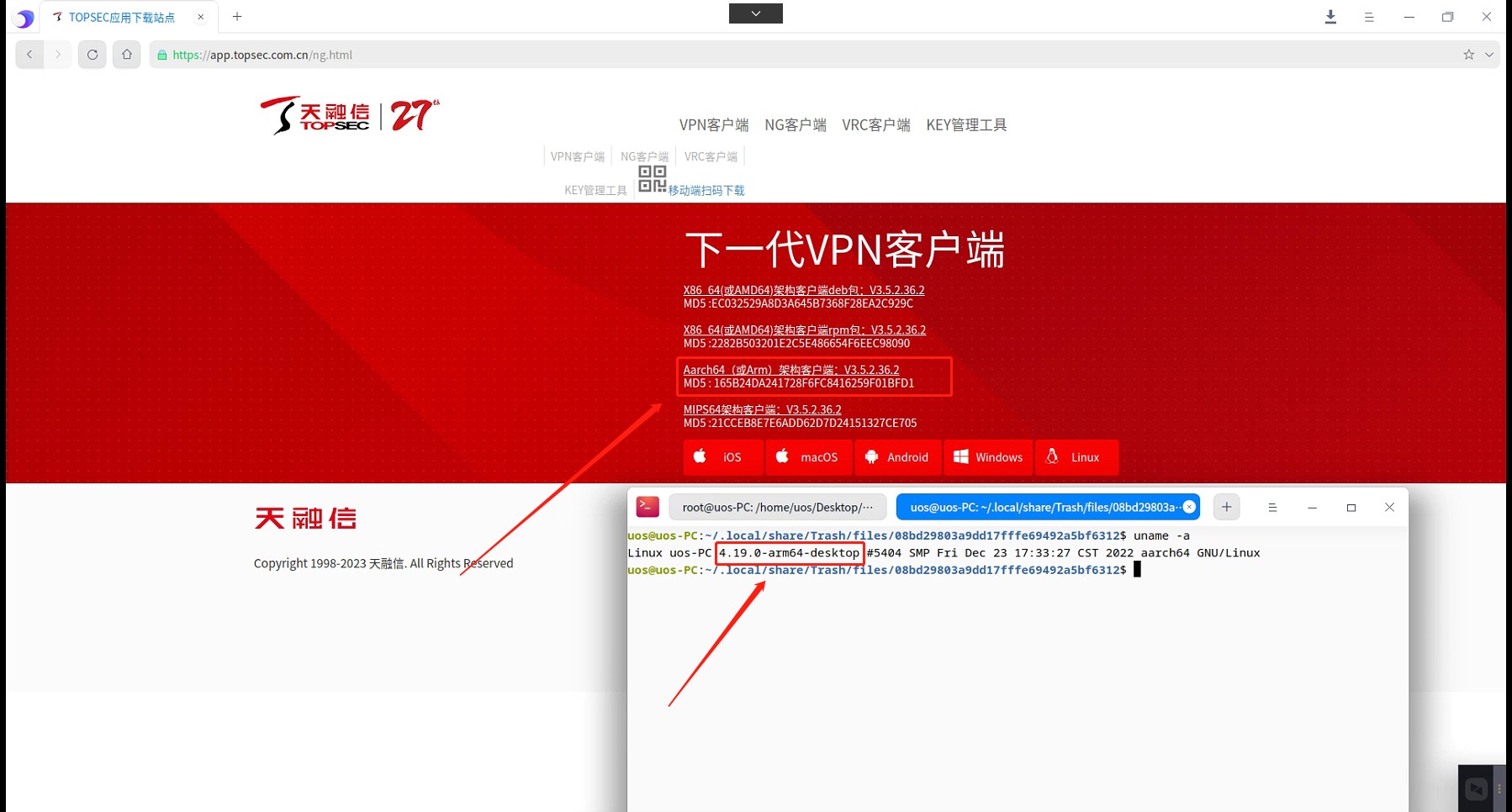Image resolution: width=1512 pixels, height=812 pixels.
Task: Open the KEY管理工具 main navigation item
Action: pyautogui.click(x=966, y=124)
